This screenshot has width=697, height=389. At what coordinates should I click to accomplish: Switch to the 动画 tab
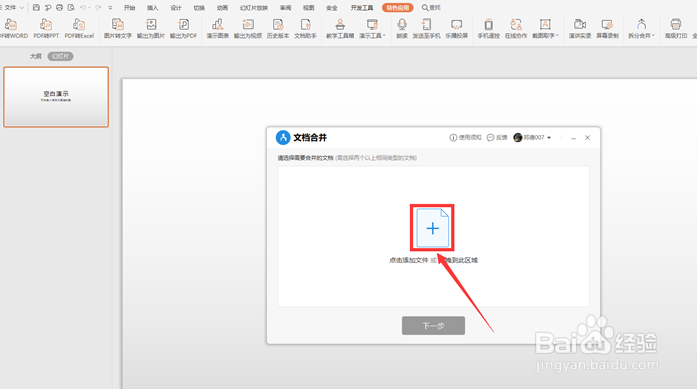coord(222,8)
